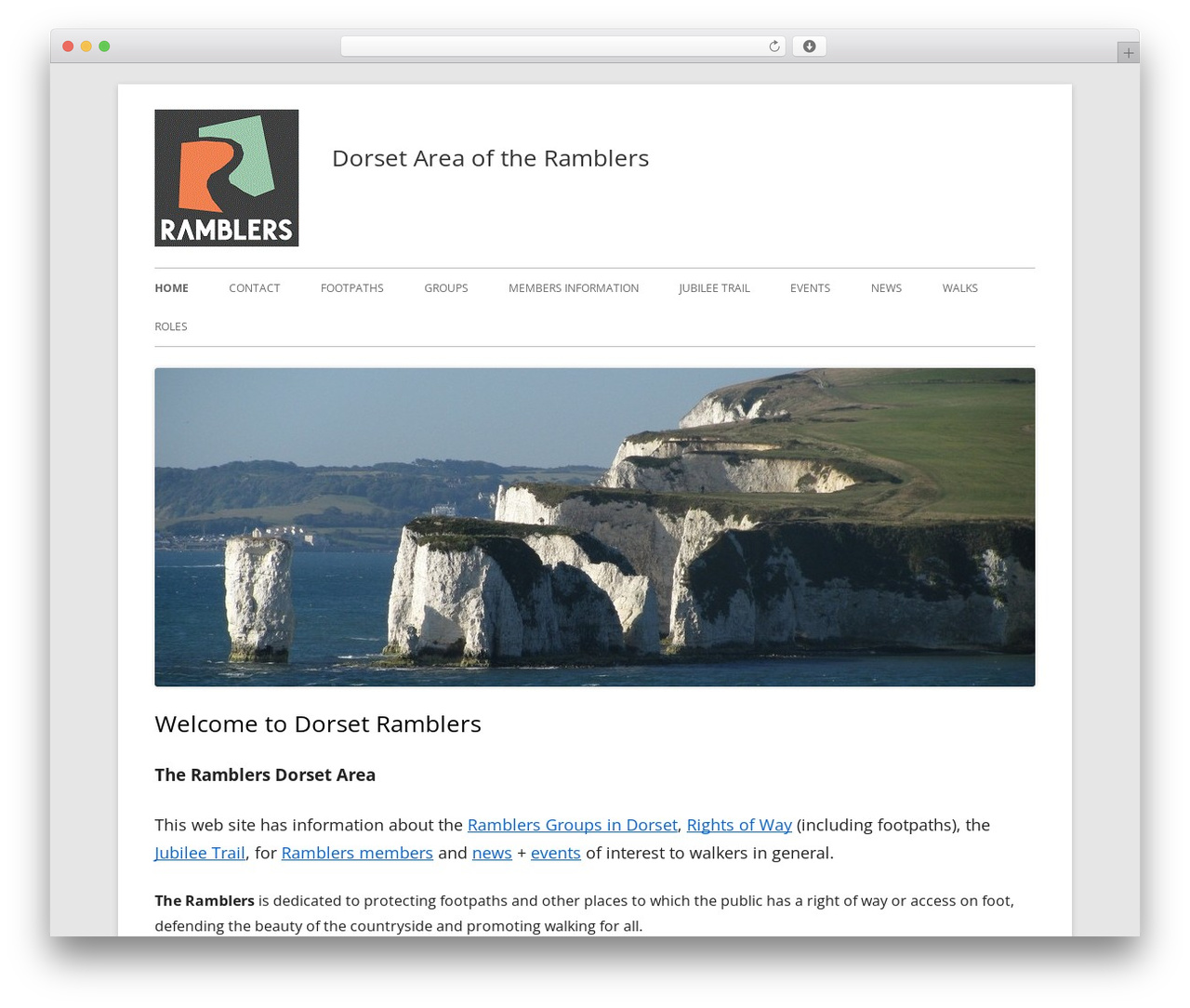Minimize the window using the yellow button

86,46
